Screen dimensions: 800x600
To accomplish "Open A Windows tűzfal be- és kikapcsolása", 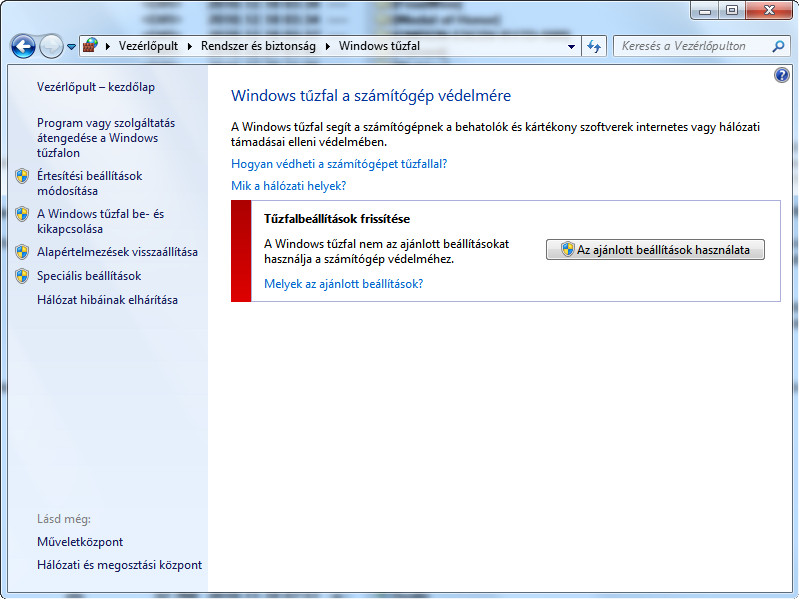I will click(x=101, y=221).
